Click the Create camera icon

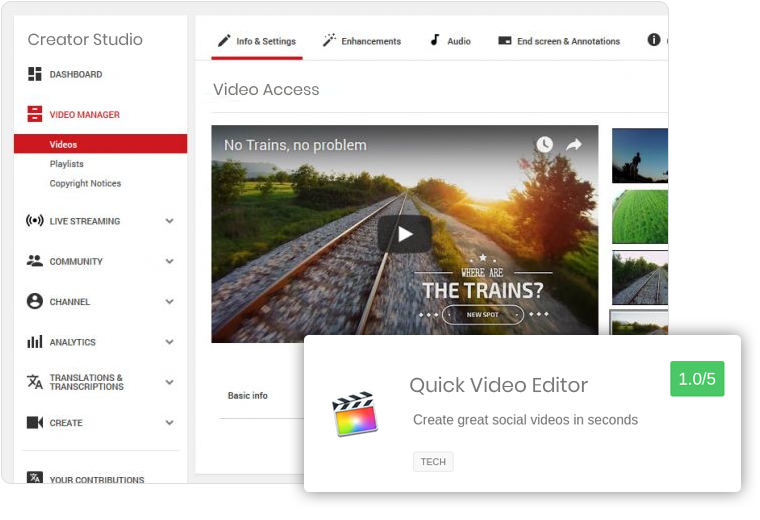34,423
